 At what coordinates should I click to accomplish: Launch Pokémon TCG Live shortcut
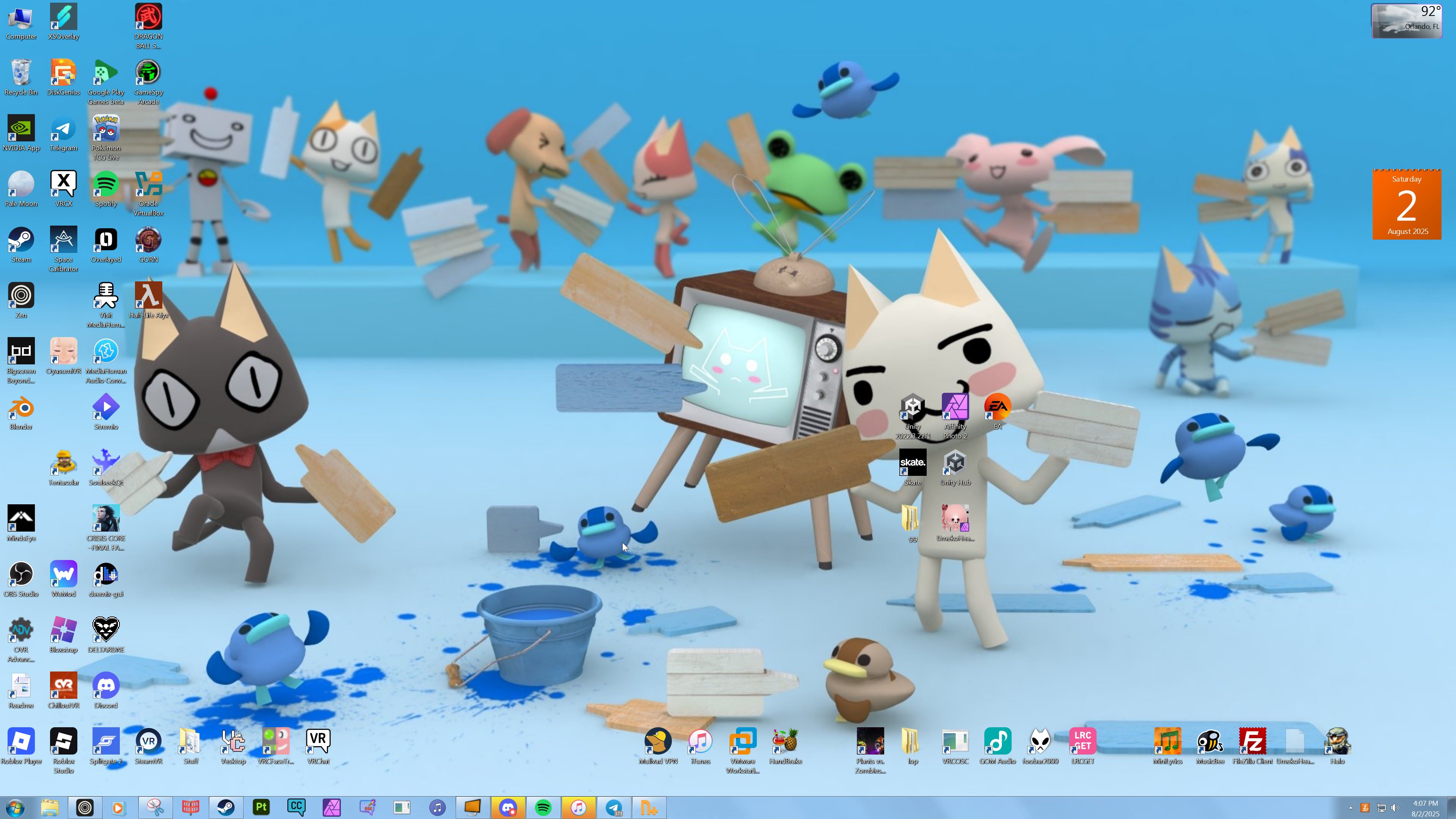coord(106,138)
